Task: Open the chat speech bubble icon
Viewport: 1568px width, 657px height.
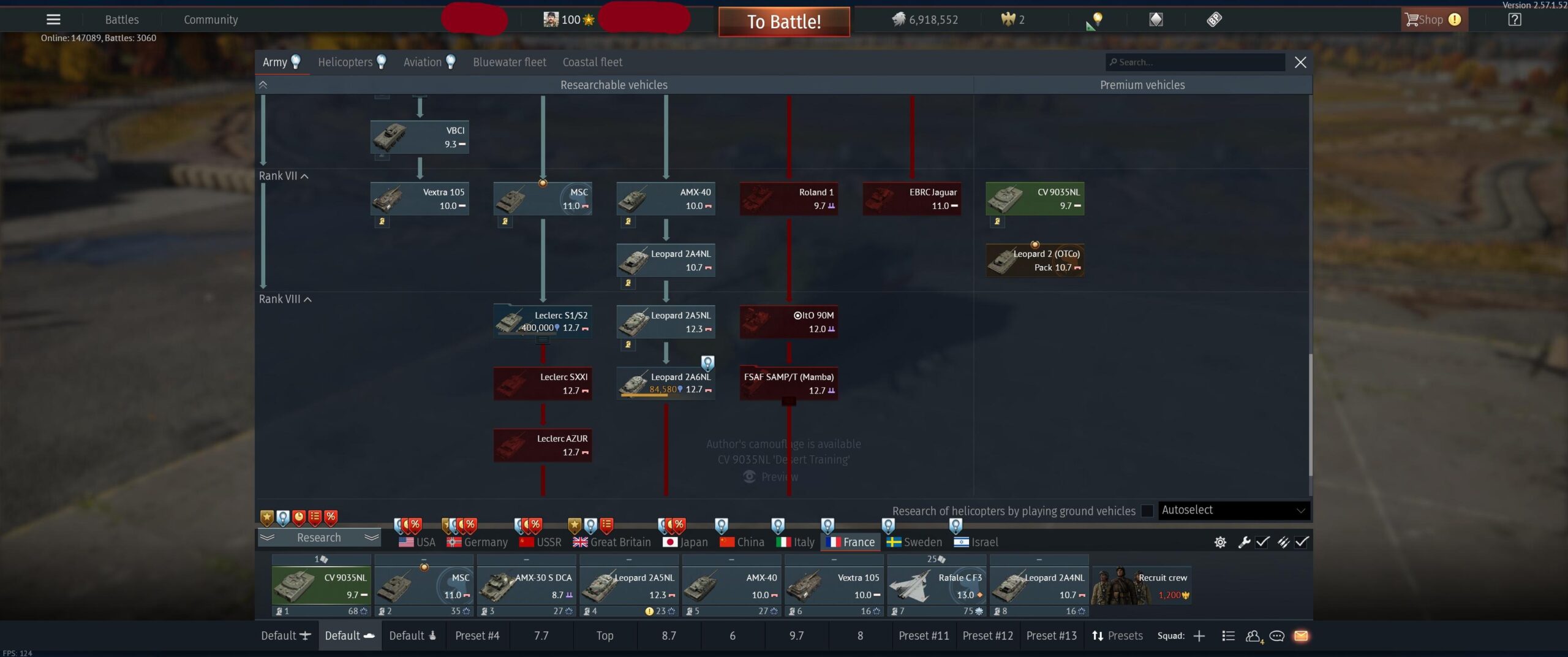Action: tap(1277, 636)
